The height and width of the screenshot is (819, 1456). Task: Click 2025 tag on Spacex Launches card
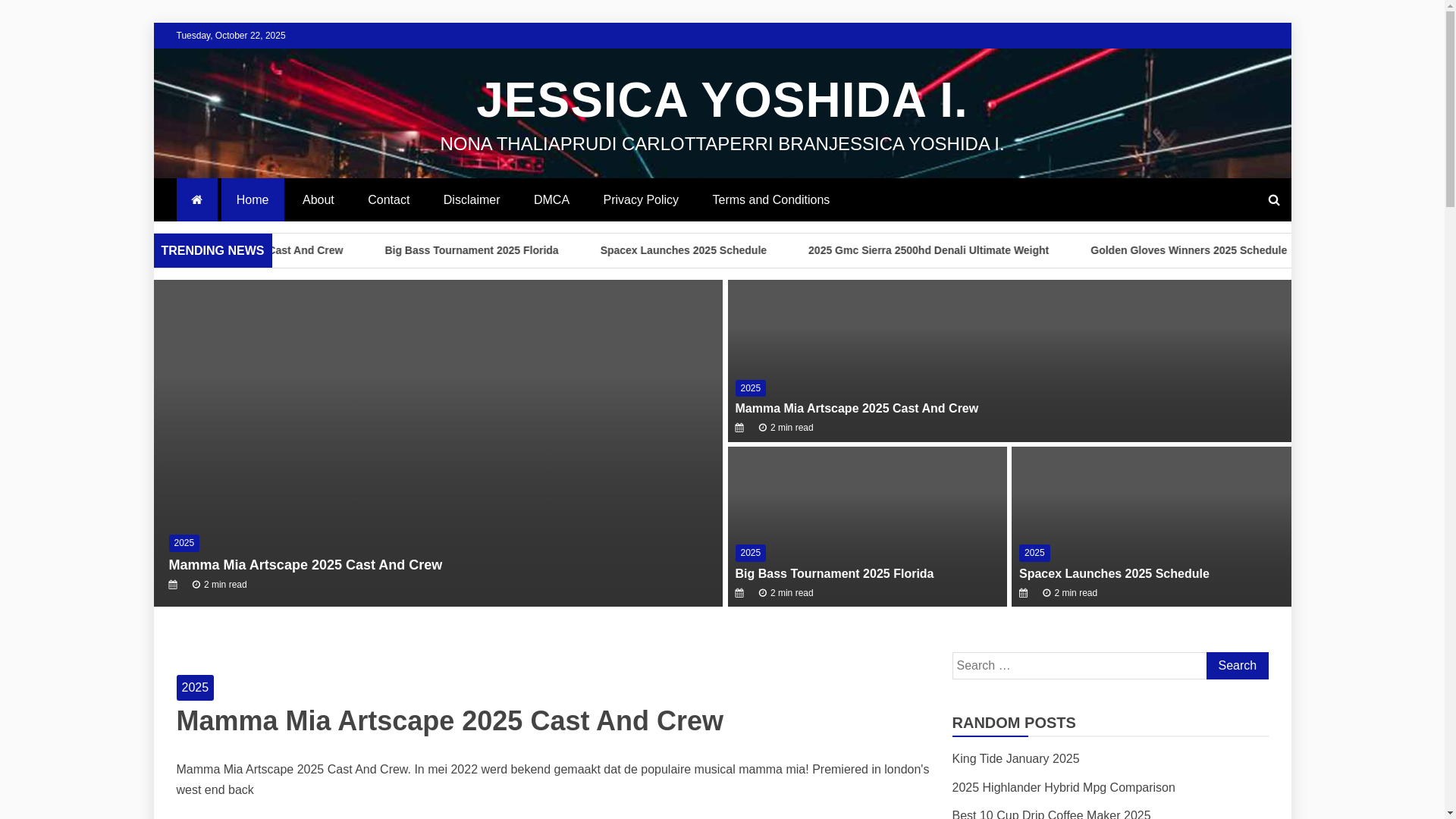[1034, 553]
